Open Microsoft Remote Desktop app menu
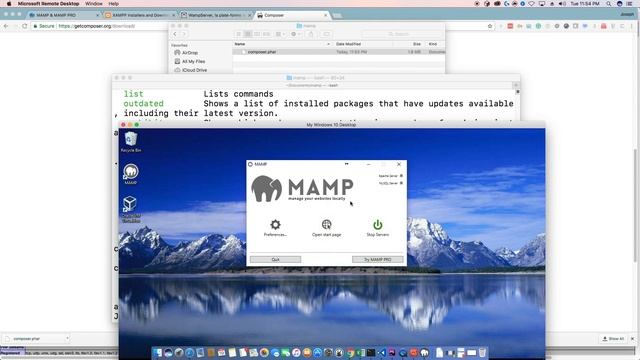The width and height of the screenshot is (640, 360). (48, 4)
